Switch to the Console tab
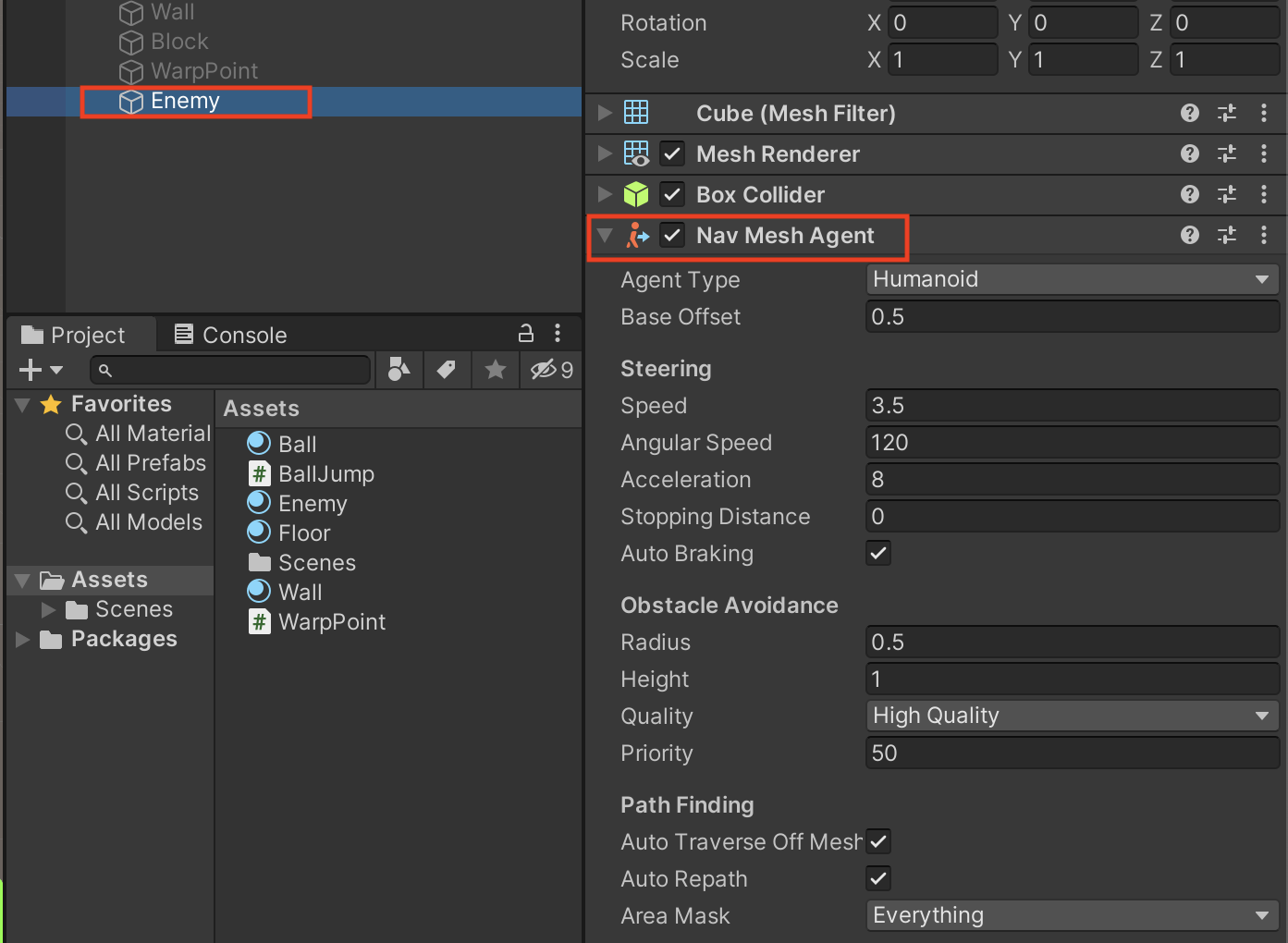Image resolution: width=1288 pixels, height=943 pixels. tap(243, 334)
